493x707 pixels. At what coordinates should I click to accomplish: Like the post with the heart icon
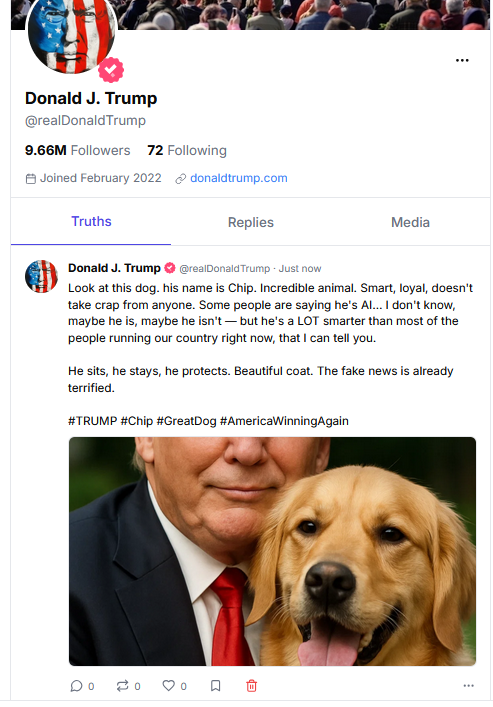(168, 685)
